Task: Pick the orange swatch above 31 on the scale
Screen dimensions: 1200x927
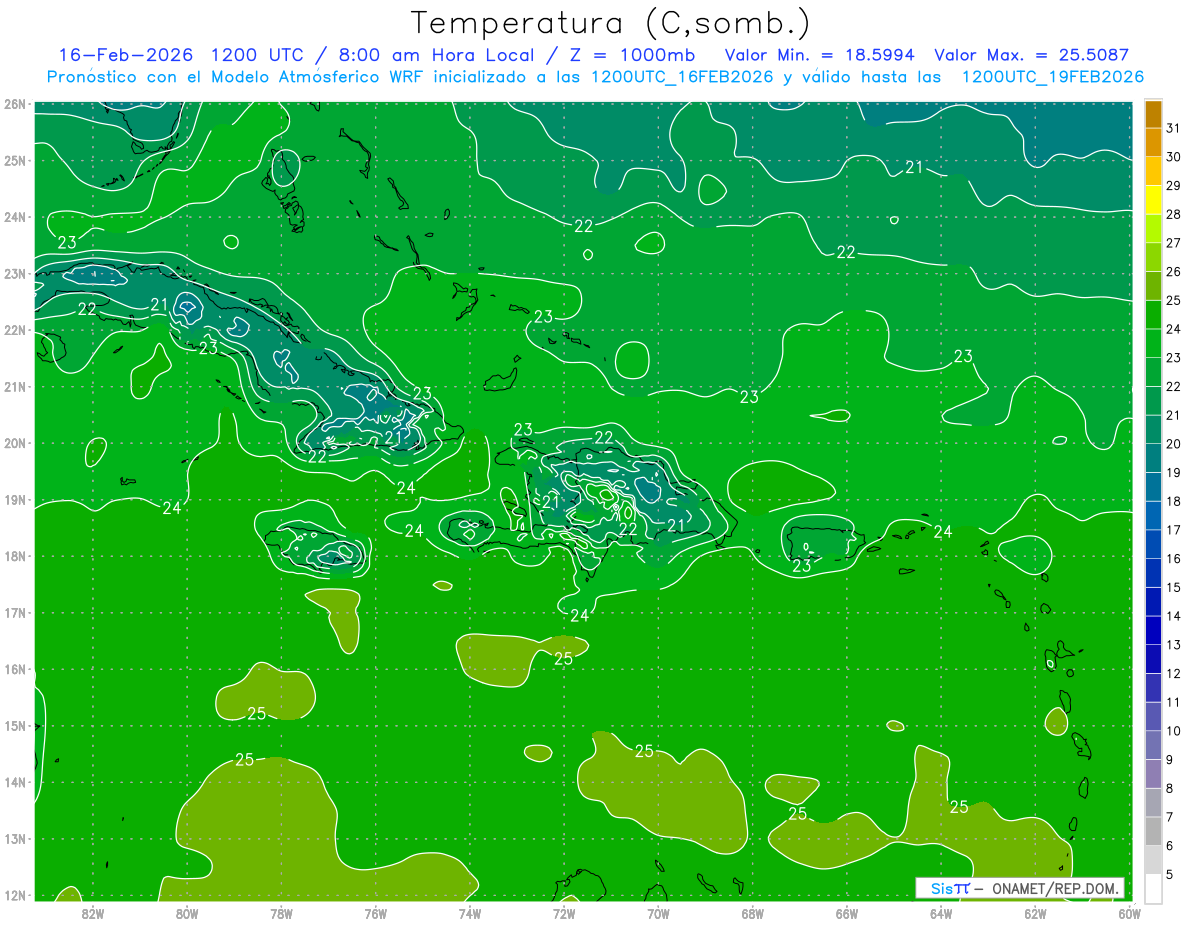Action: 1153,114
